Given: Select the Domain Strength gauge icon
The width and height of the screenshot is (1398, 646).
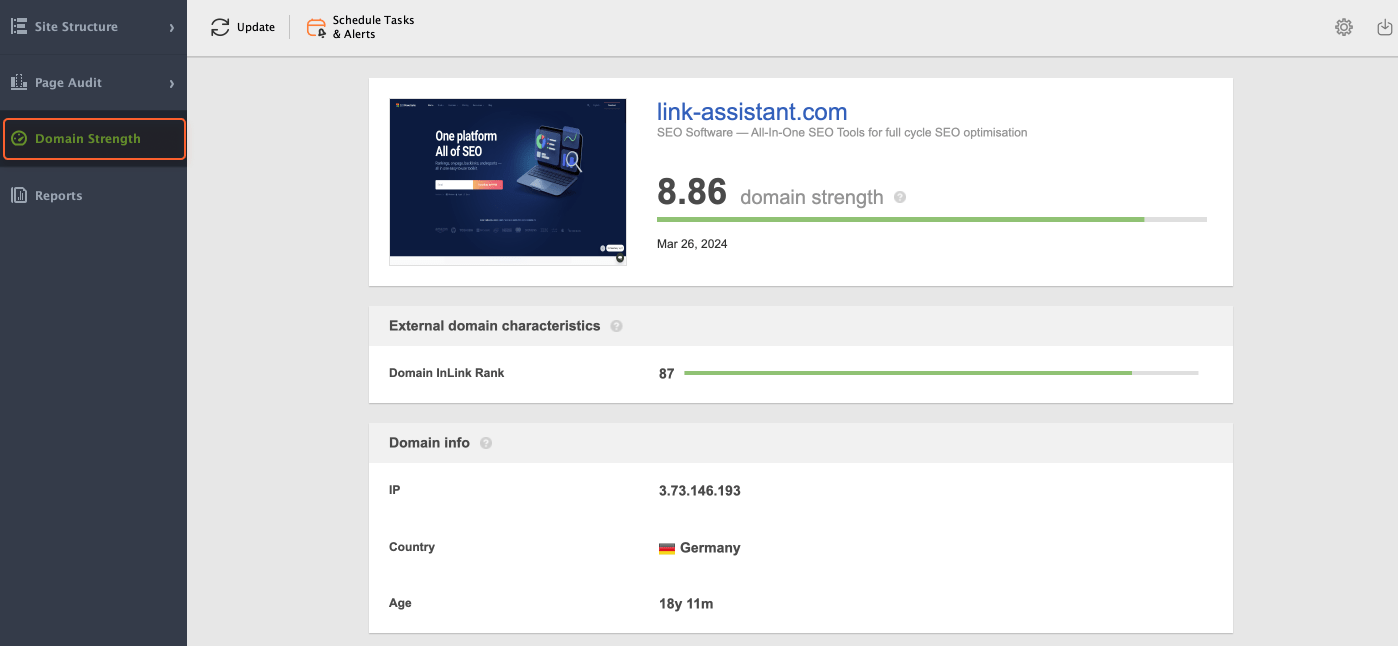Looking at the screenshot, I should point(18,139).
